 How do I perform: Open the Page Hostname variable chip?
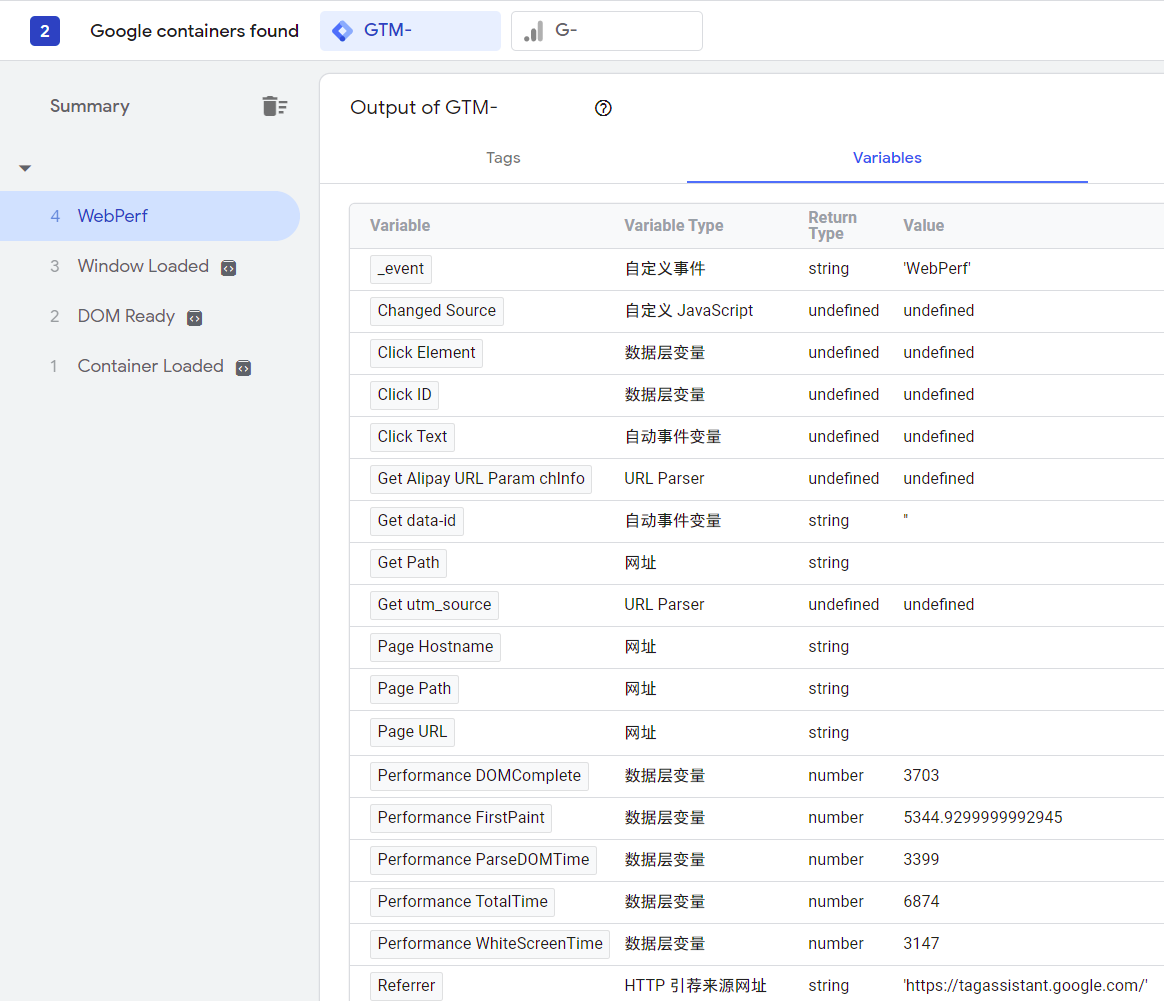pyautogui.click(x=435, y=647)
